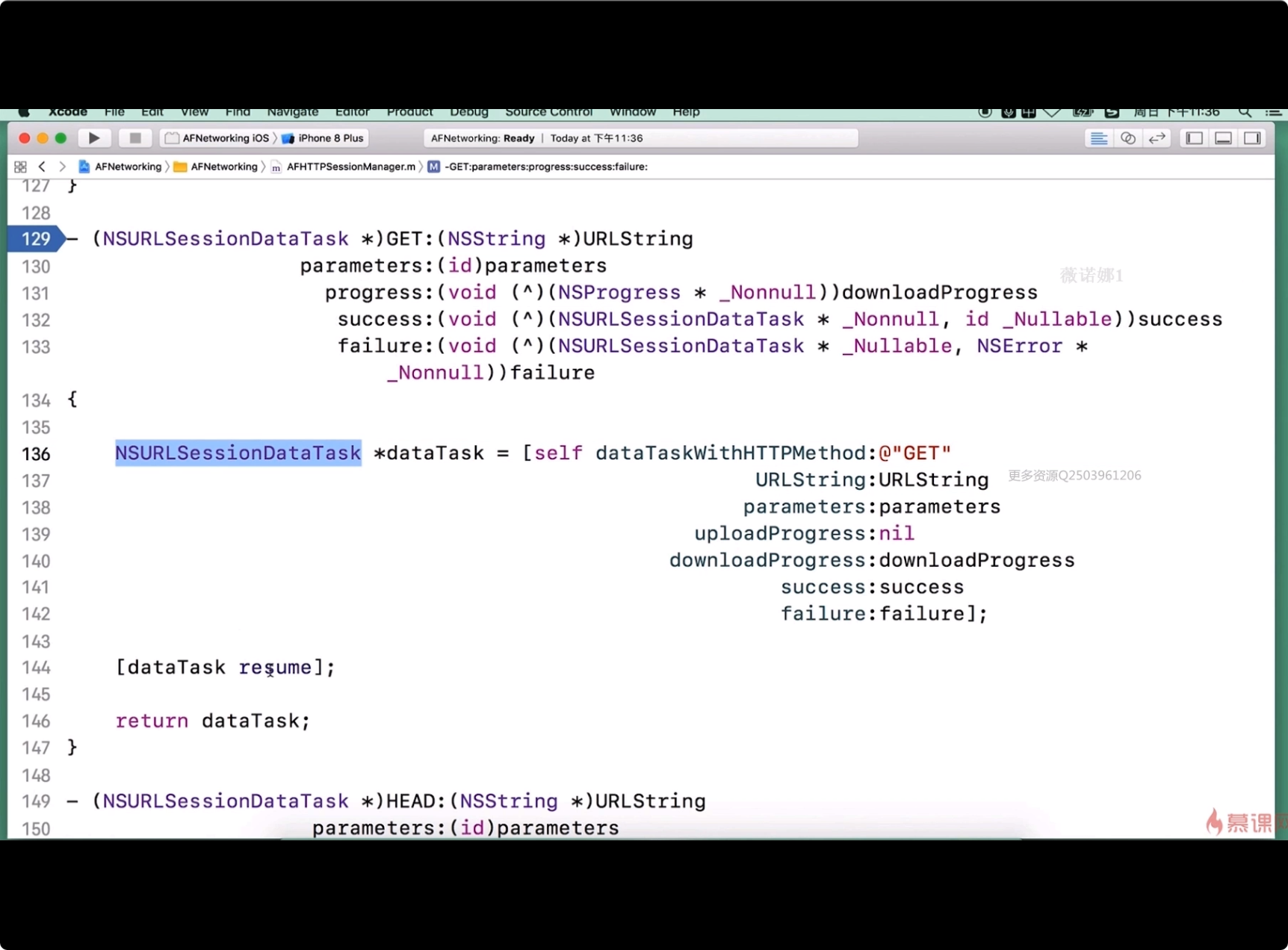Click the screen recording status icon
The image size is (1288, 950).
[985, 112]
